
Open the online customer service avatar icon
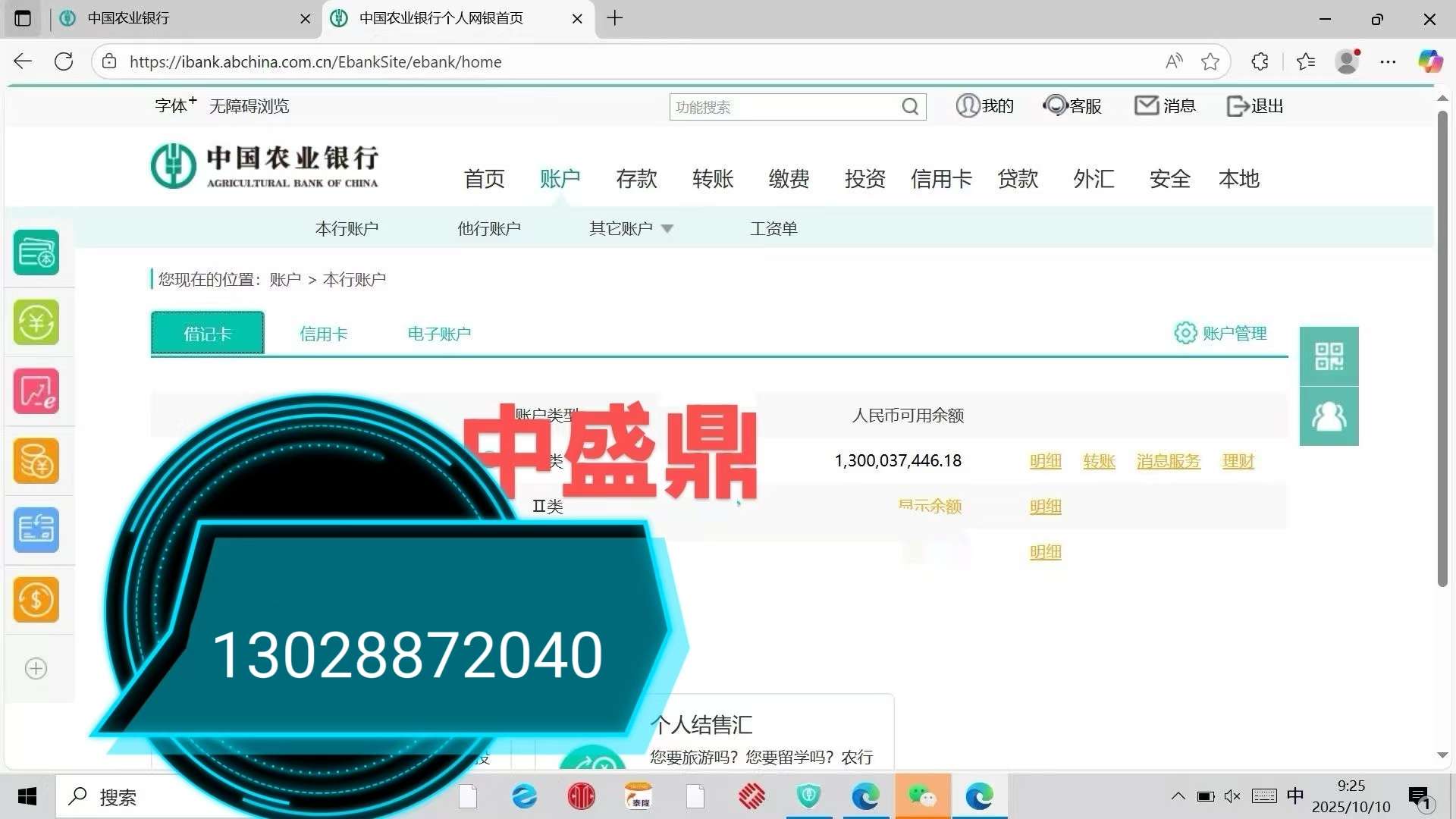click(x=1329, y=416)
